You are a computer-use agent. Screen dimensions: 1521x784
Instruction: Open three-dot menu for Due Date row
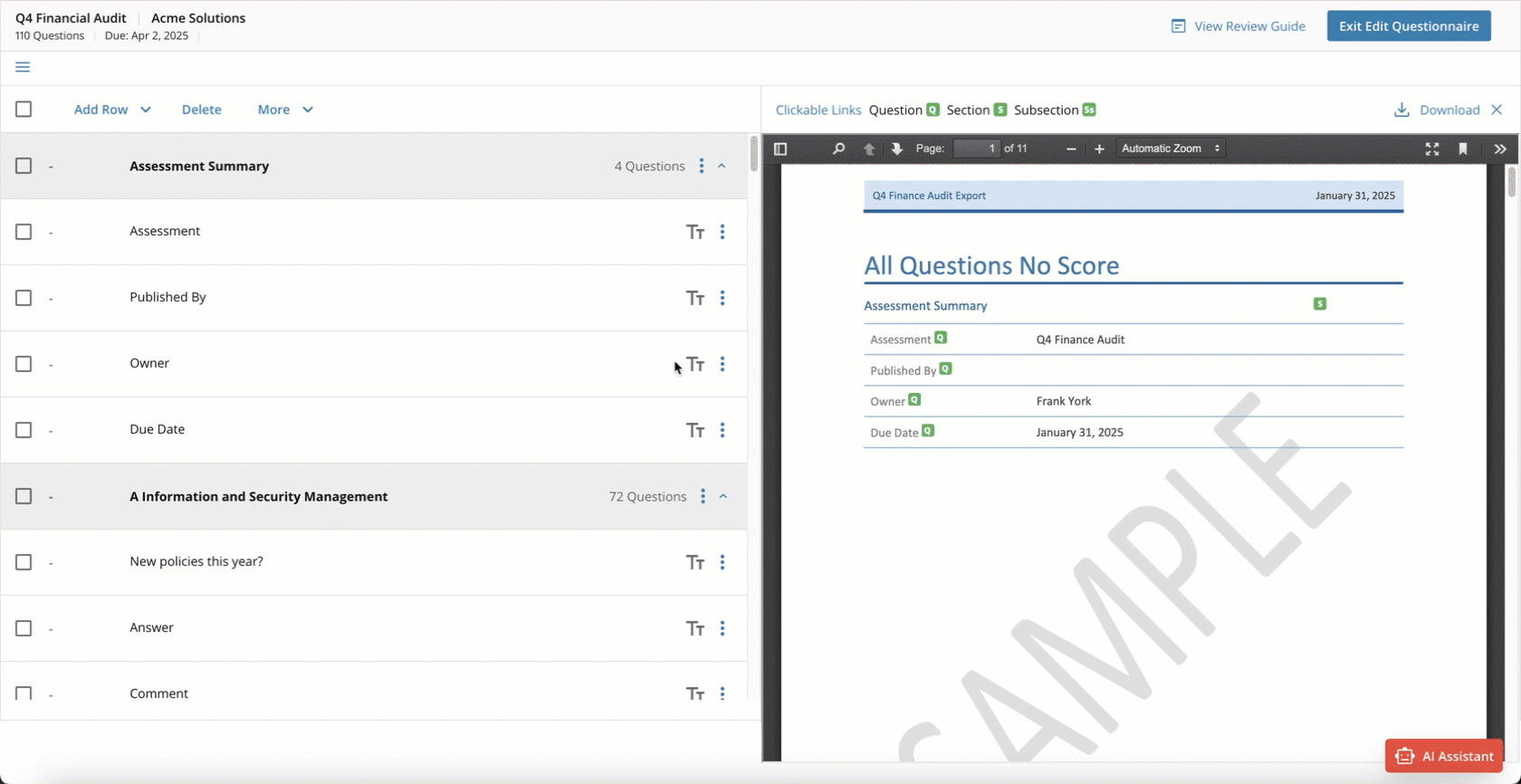tap(722, 430)
